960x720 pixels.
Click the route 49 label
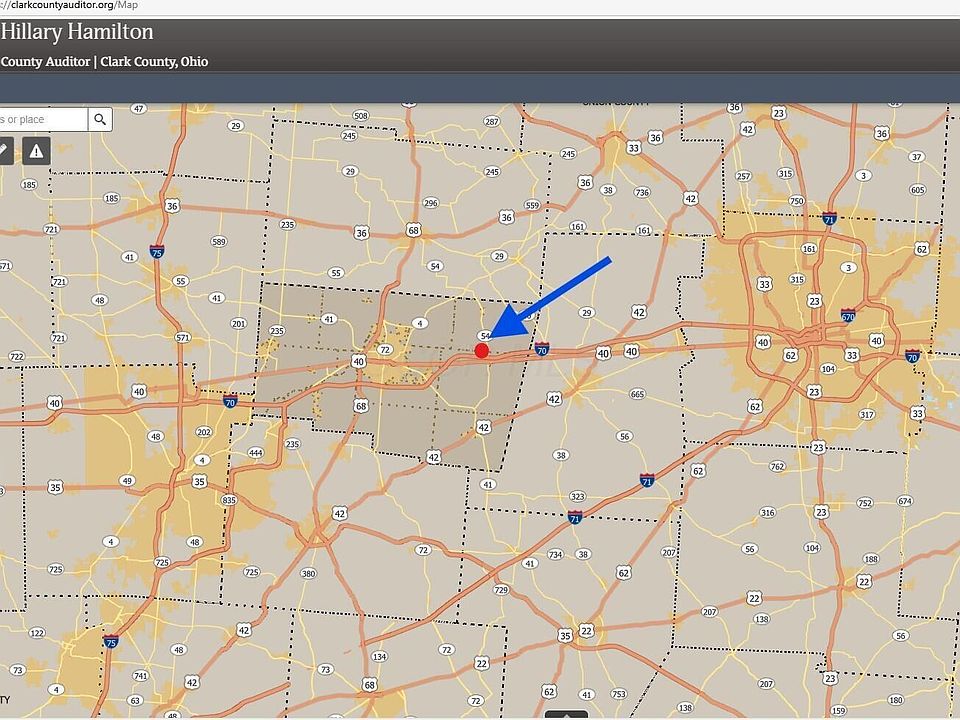pyautogui.click(x=127, y=481)
